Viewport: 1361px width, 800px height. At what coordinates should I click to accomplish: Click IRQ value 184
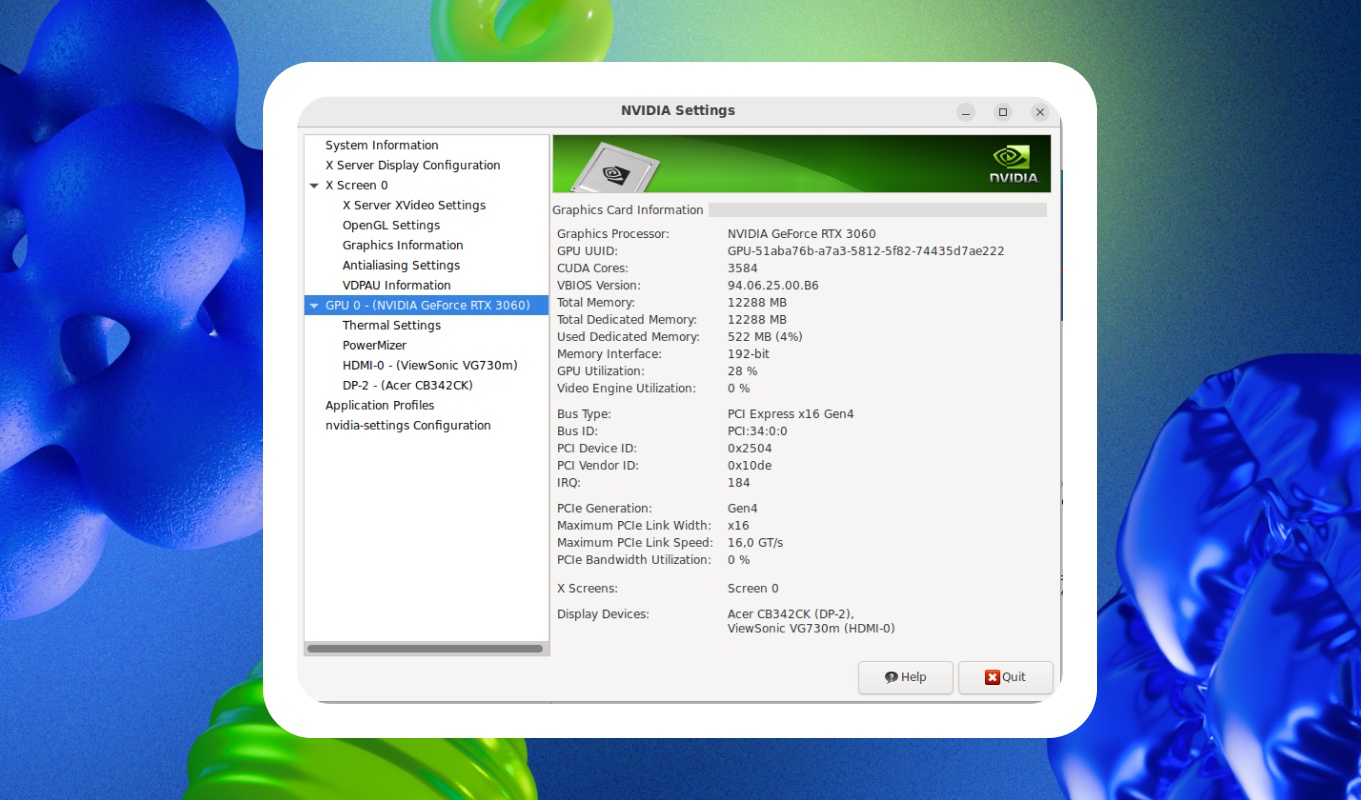(738, 482)
